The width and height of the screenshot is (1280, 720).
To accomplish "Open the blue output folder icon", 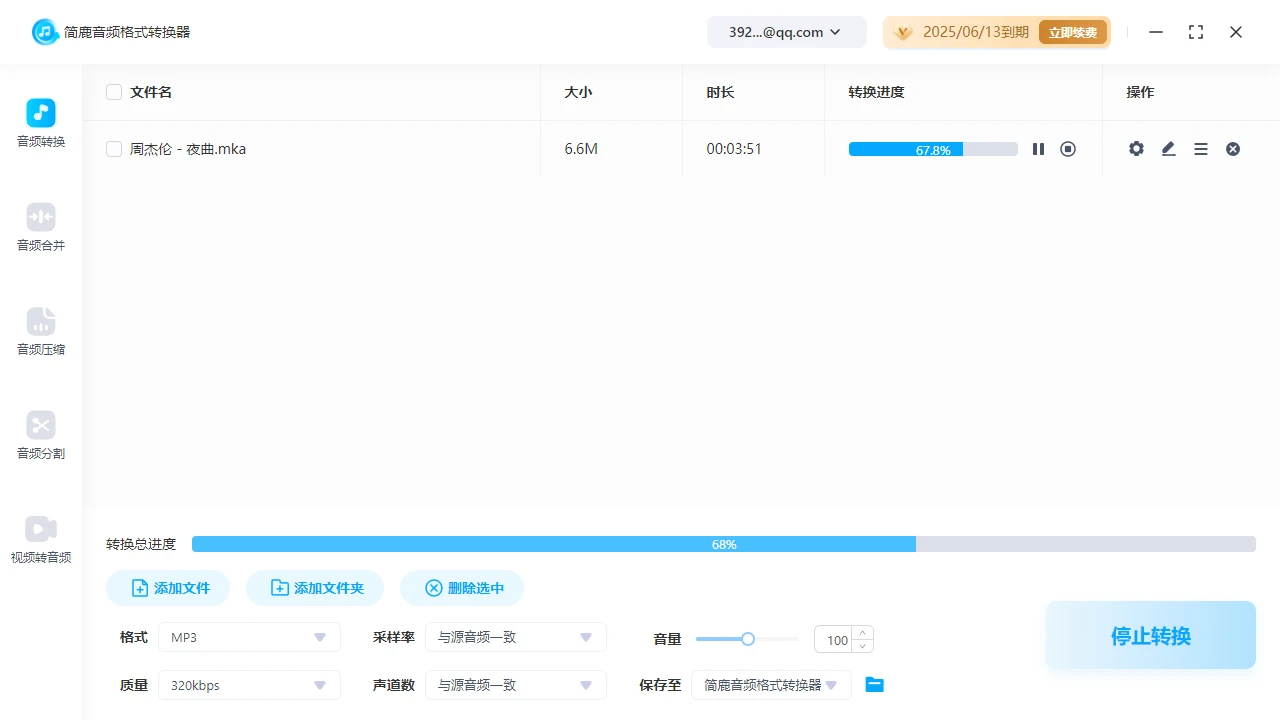I will (x=875, y=685).
